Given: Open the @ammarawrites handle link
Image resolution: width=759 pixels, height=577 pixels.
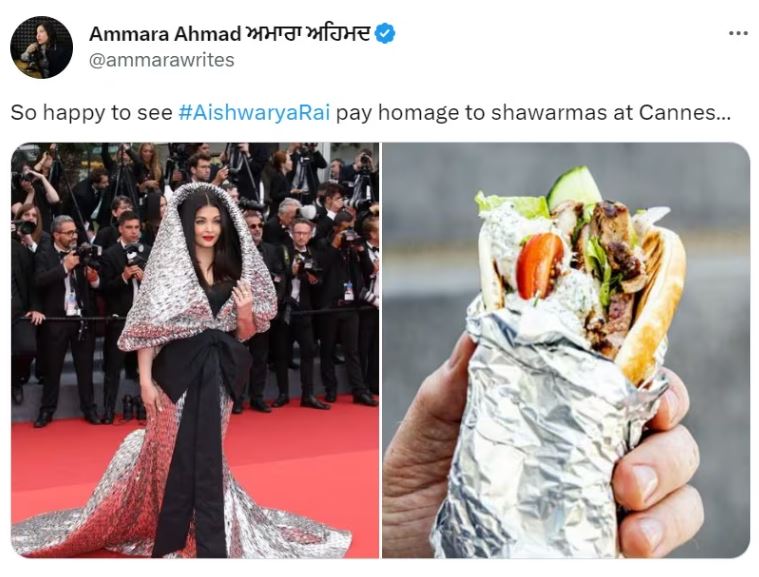Looking at the screenshot, I should 162,60.
